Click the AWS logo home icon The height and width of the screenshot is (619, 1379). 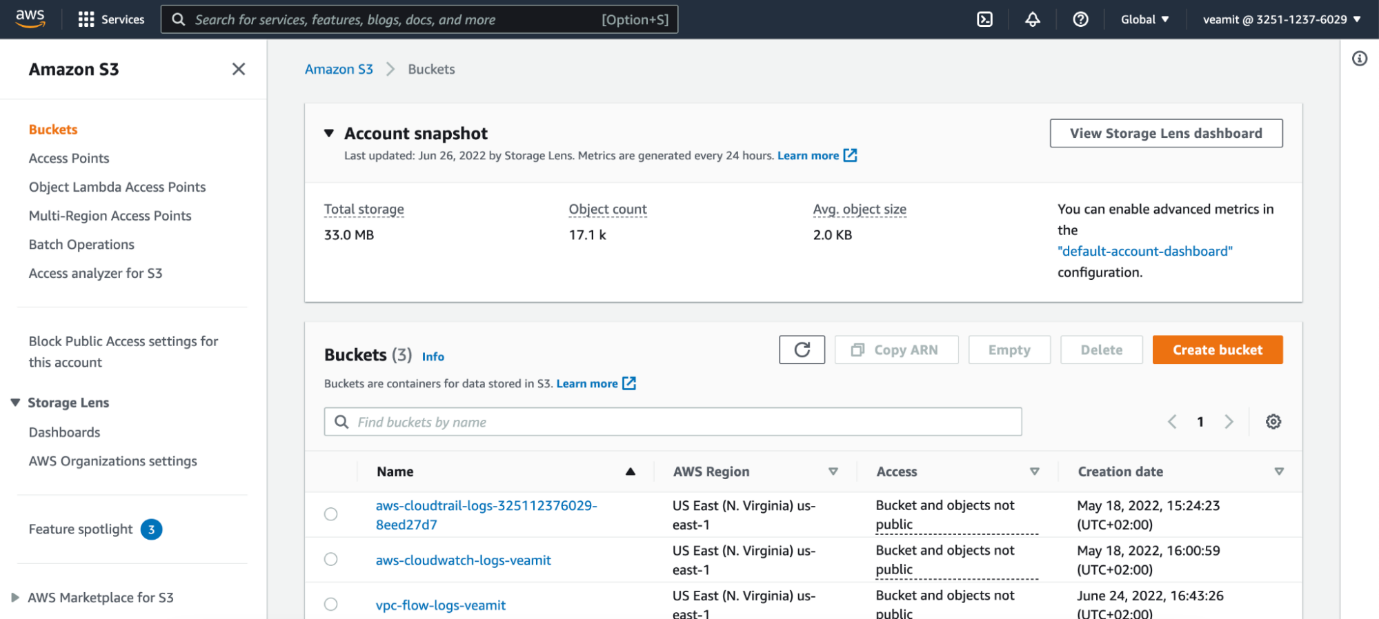(x=30, y=19)
